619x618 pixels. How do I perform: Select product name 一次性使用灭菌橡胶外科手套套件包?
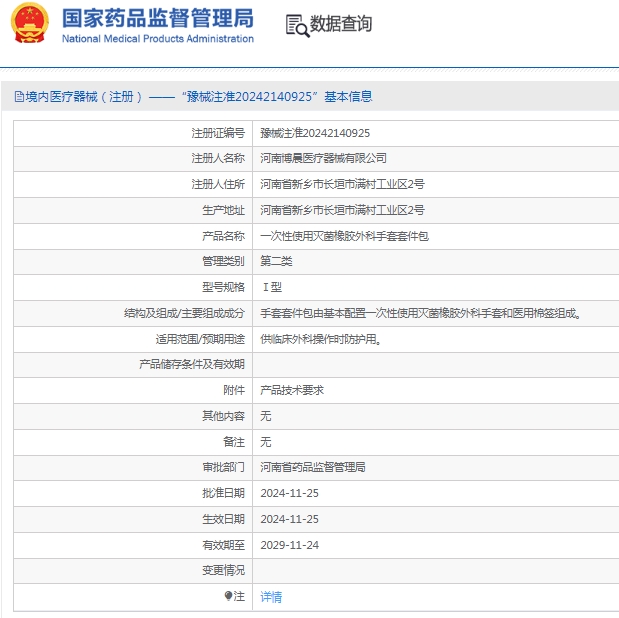click(344, 236)
